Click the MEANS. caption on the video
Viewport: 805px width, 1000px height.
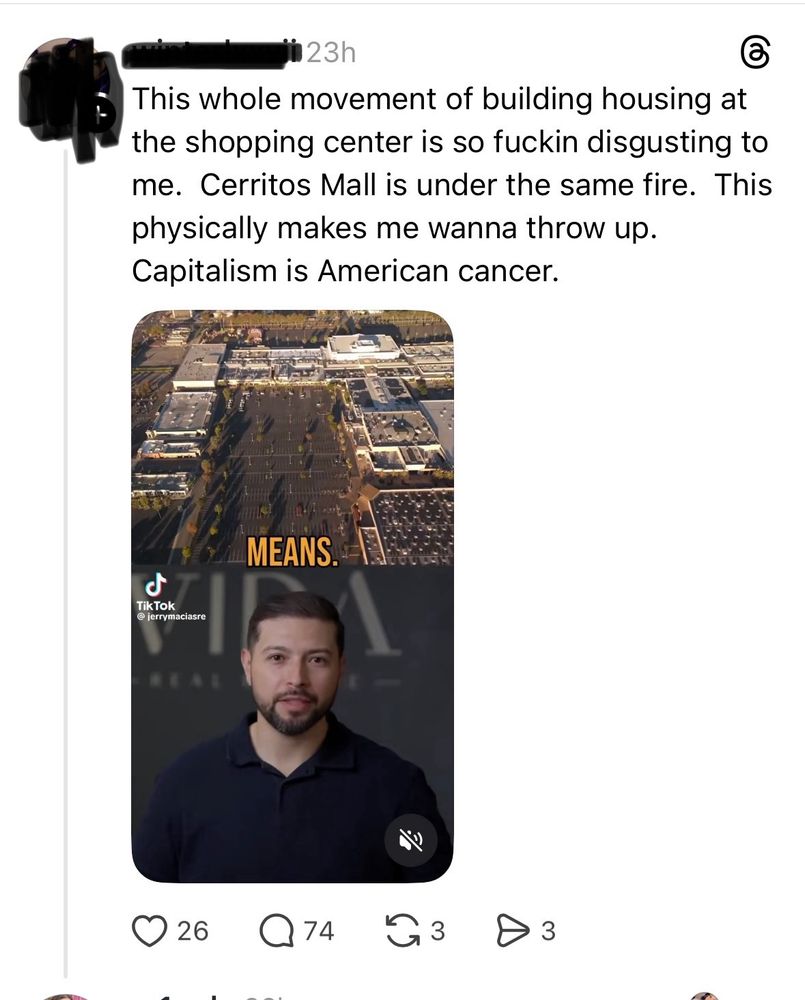(x=292, y=552)
